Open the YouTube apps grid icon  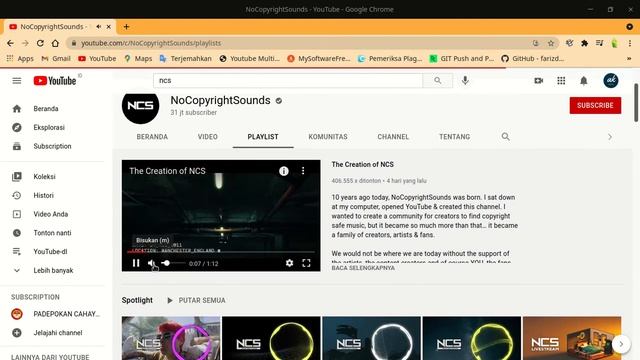point(561,81)
